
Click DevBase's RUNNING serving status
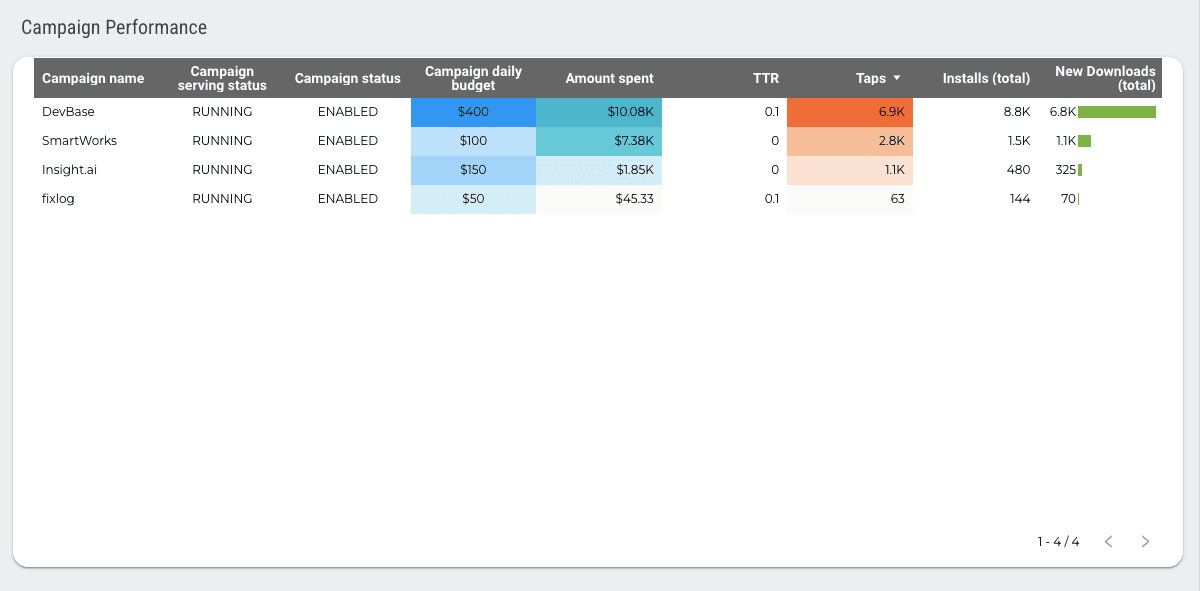[x=222, y=112]
